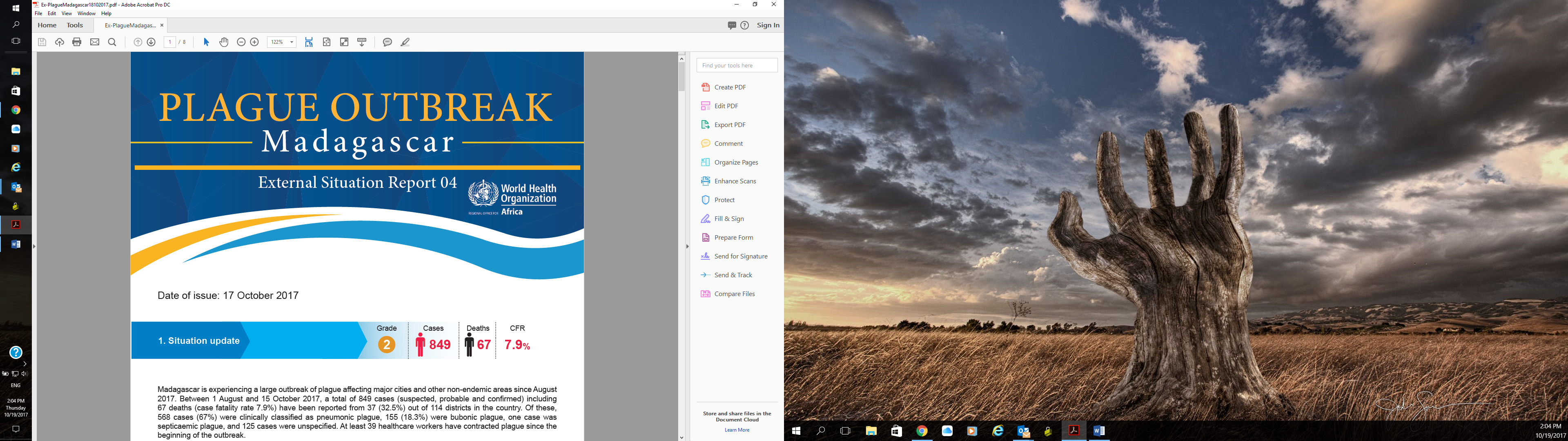
Task: Open the 122% zoom level dropdown
Action: click(282, 42)
